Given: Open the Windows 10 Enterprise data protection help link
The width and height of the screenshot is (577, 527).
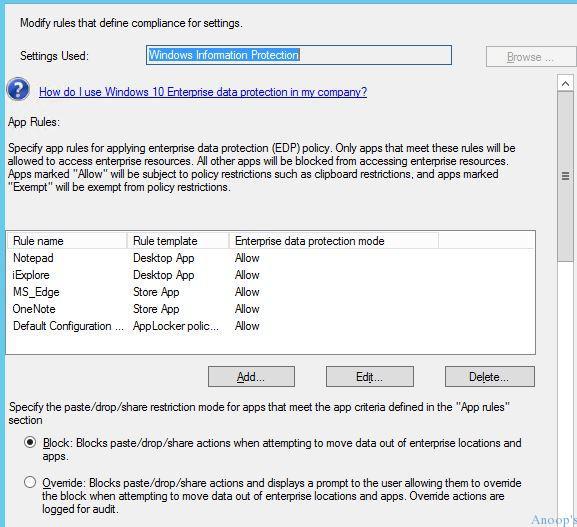Looking at the screenshot, I should pos(203,92).
